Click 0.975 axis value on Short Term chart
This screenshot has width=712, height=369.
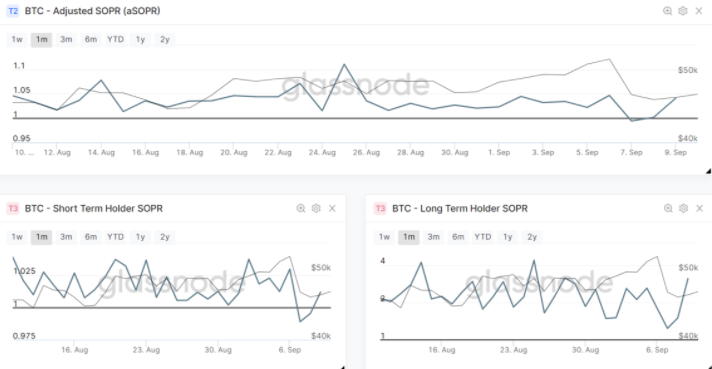(x=24, y=336)
